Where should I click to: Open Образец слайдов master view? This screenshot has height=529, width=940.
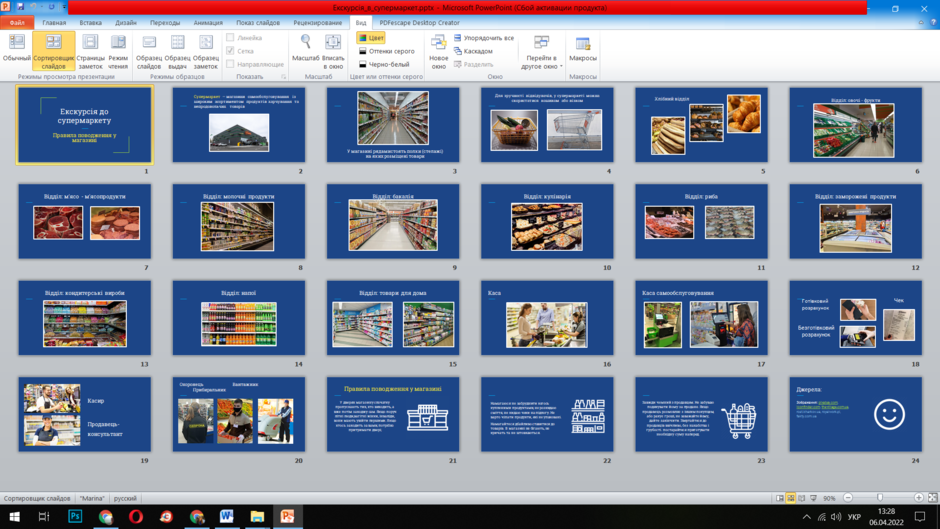point(149,51)
